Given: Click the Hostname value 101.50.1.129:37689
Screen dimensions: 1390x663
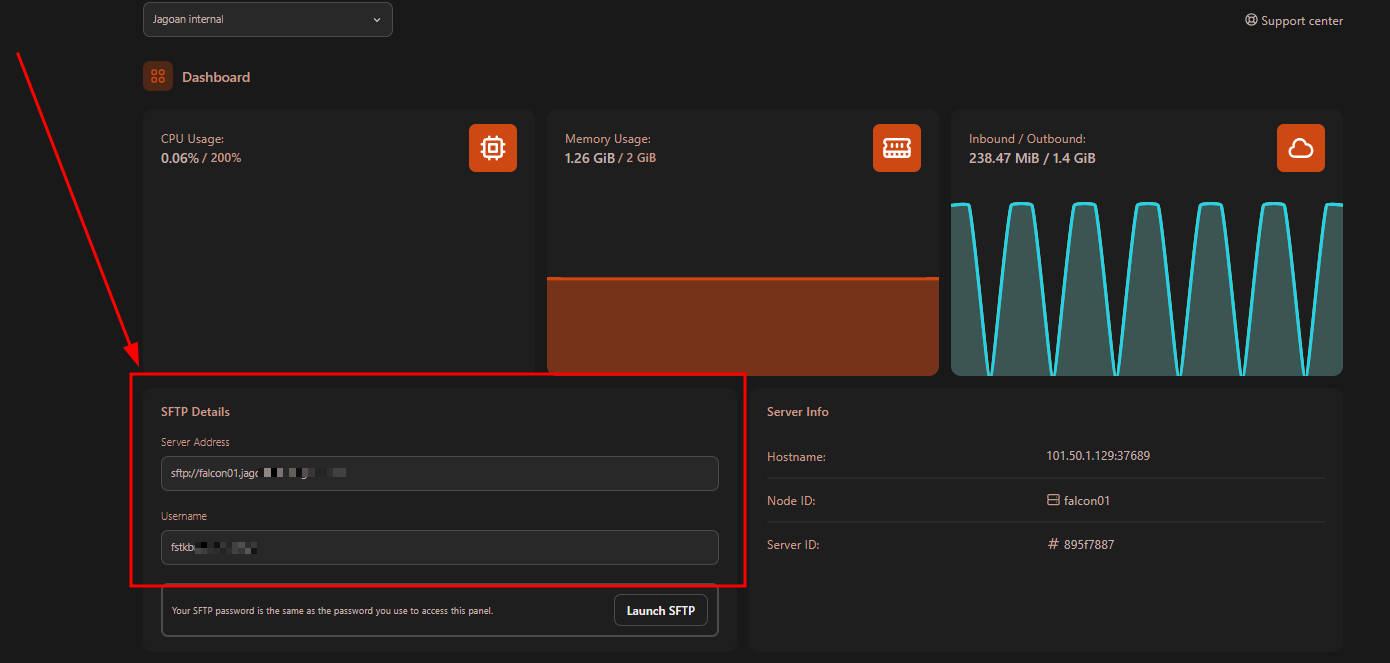Looking at the screenshot, I should click(1098, 456).
